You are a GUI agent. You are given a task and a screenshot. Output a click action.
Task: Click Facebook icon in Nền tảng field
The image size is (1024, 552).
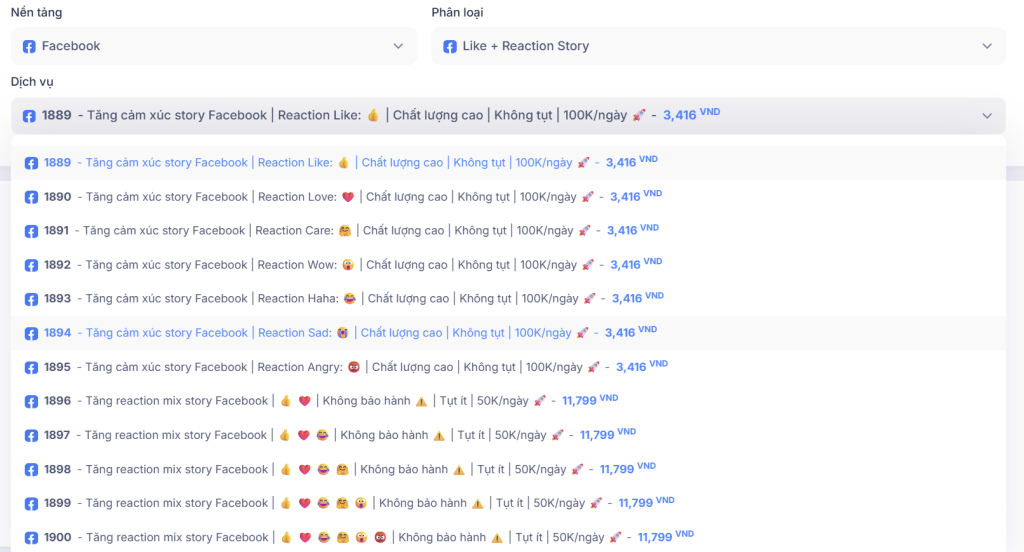[29, 46]
